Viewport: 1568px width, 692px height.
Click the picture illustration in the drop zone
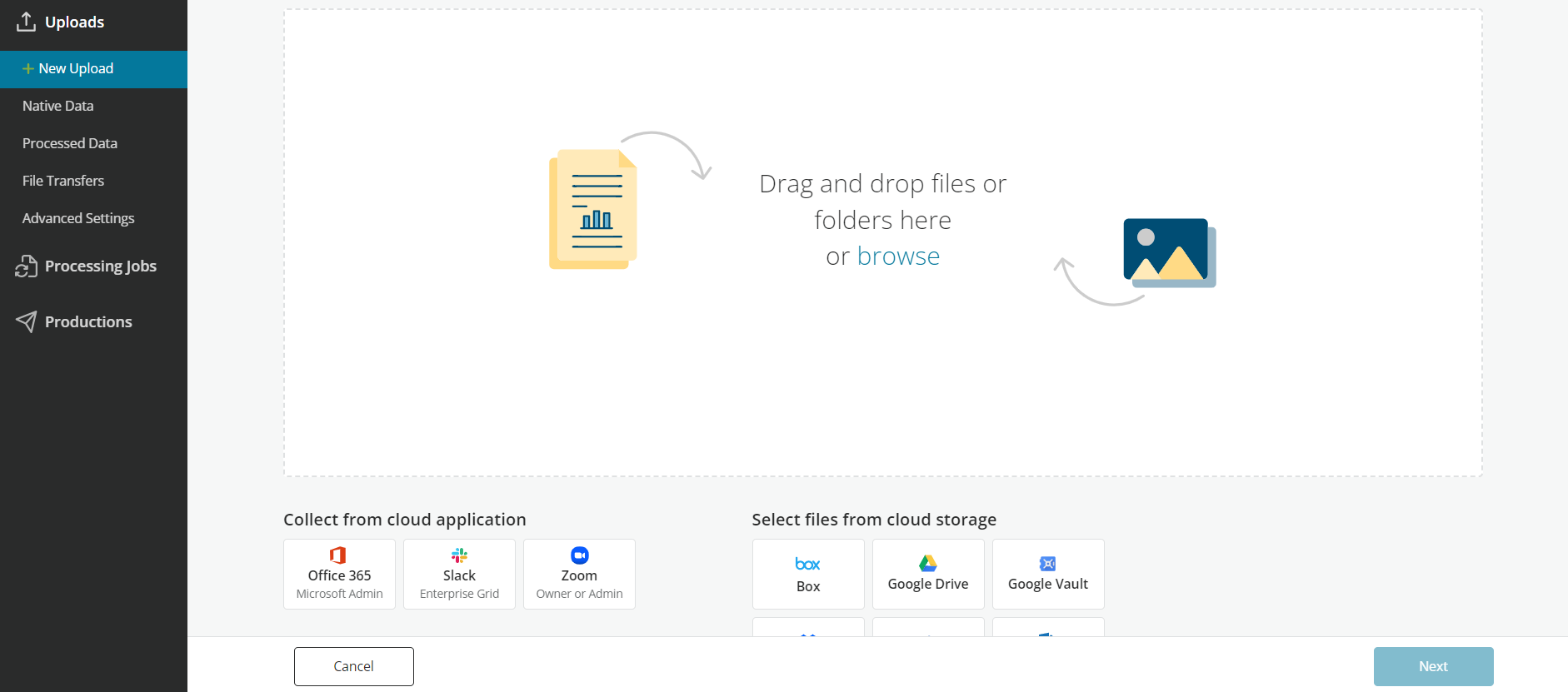pyautogui.click(x=1170, y=253)
